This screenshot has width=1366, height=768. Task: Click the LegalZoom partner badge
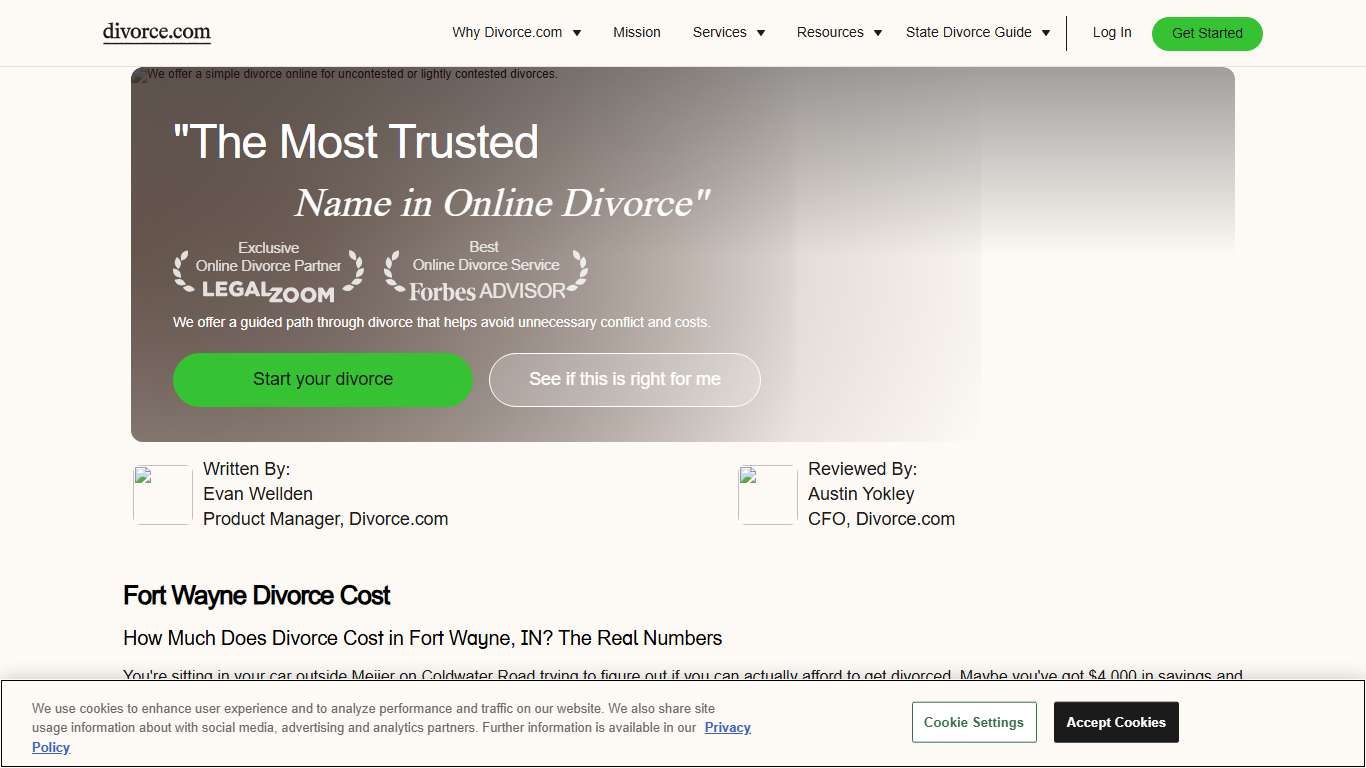coord(268,273)
